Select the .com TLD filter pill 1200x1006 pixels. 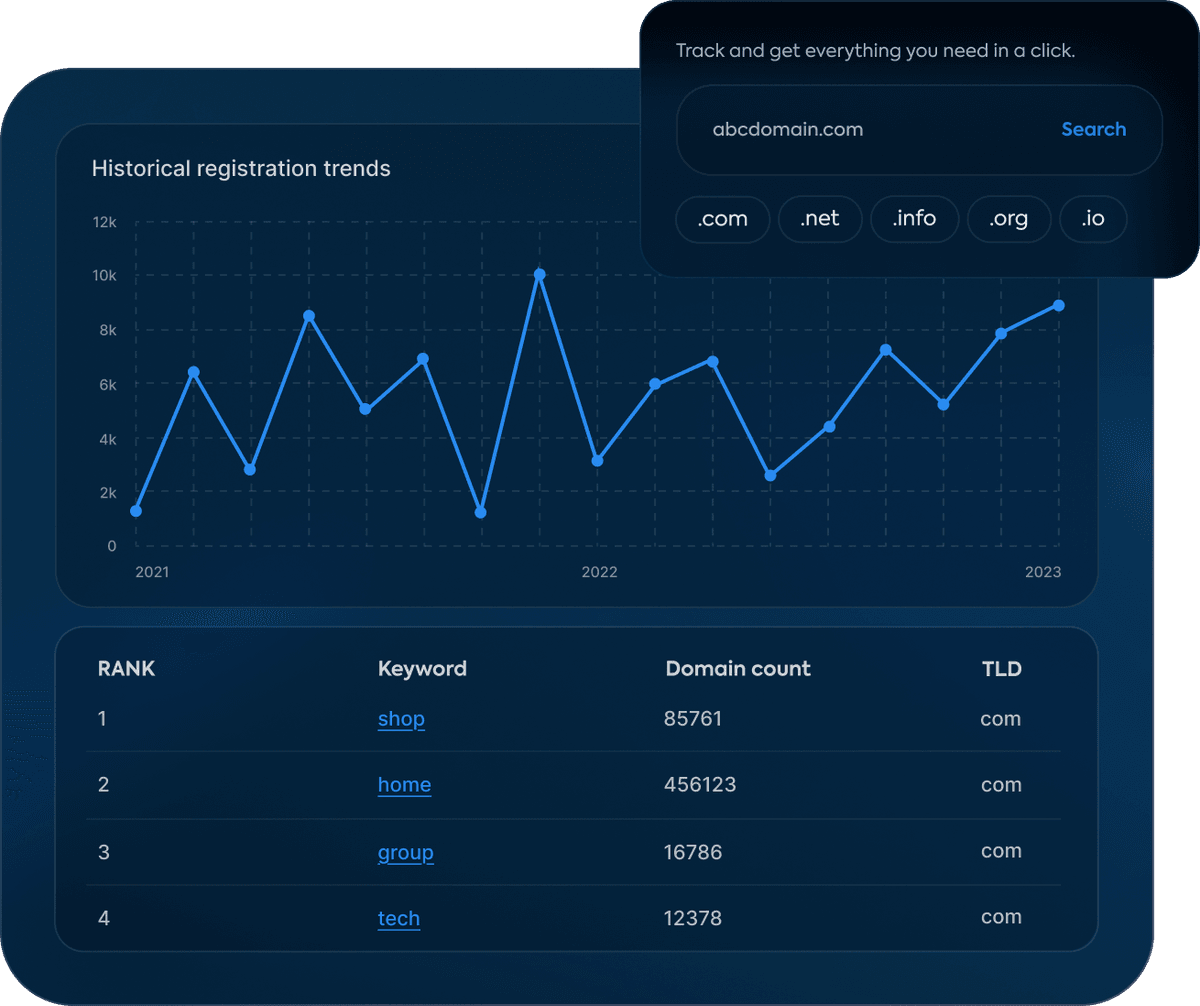(x=722, y=219)
